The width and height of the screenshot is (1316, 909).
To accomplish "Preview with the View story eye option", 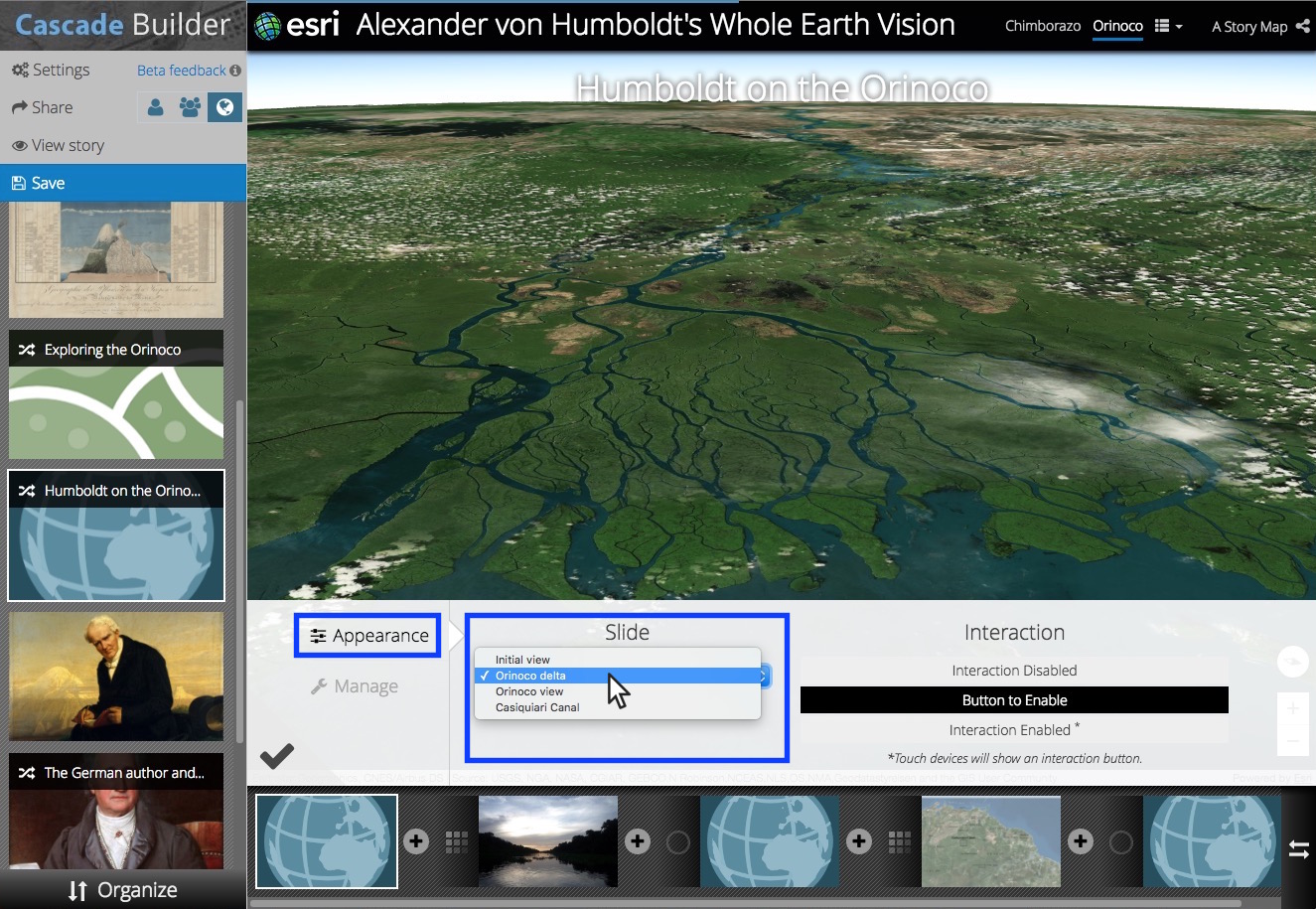I will [59, 145].
